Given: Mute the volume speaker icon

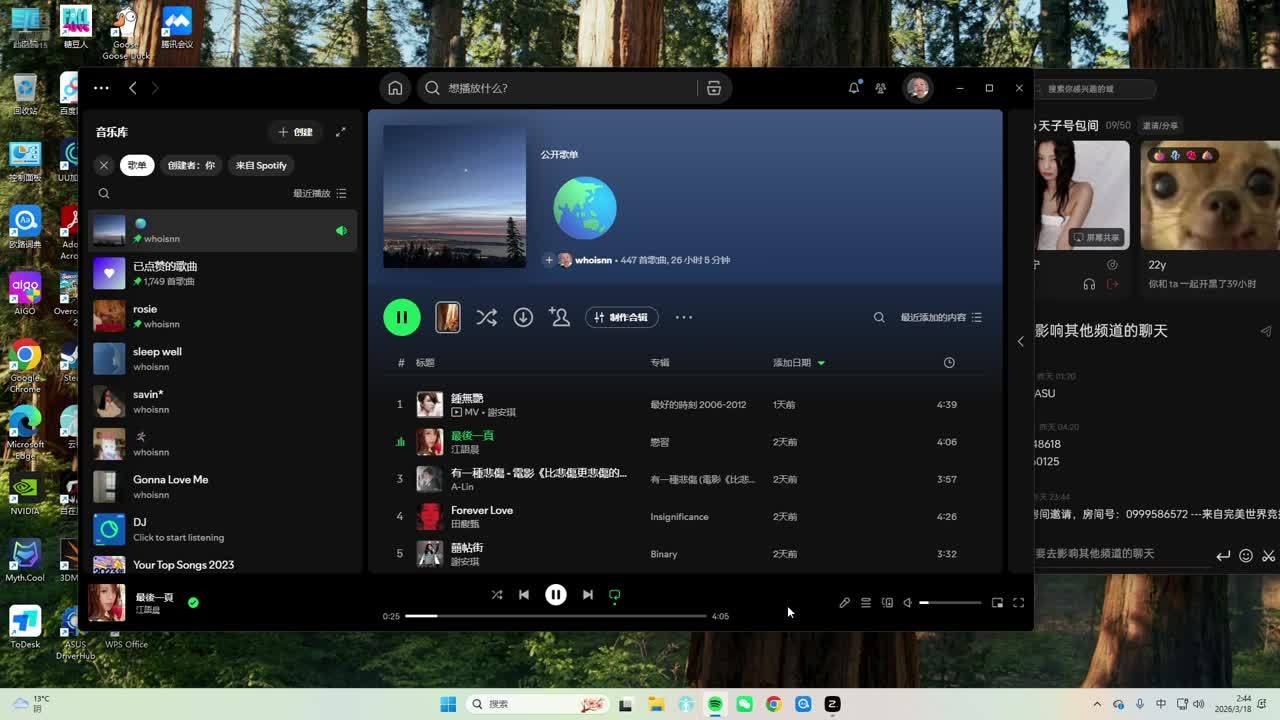Looking at the screenshot, I should 907,603.
